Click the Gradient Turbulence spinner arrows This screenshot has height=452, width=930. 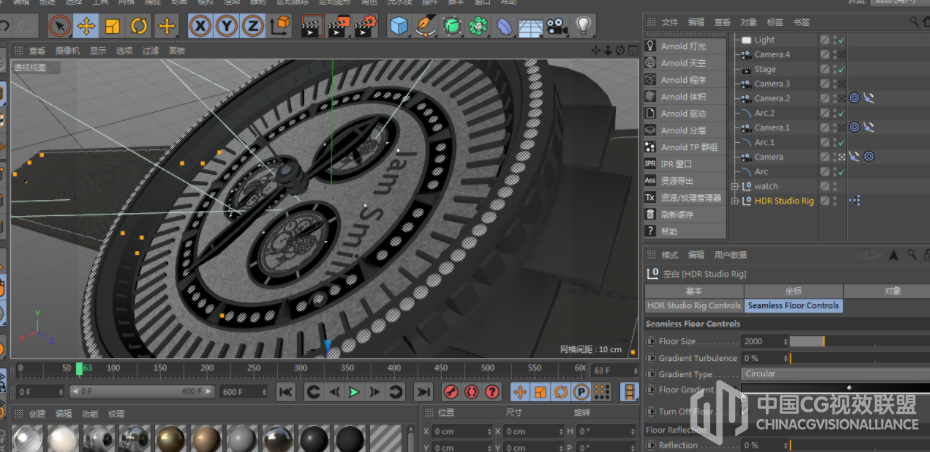coord(785,358)
